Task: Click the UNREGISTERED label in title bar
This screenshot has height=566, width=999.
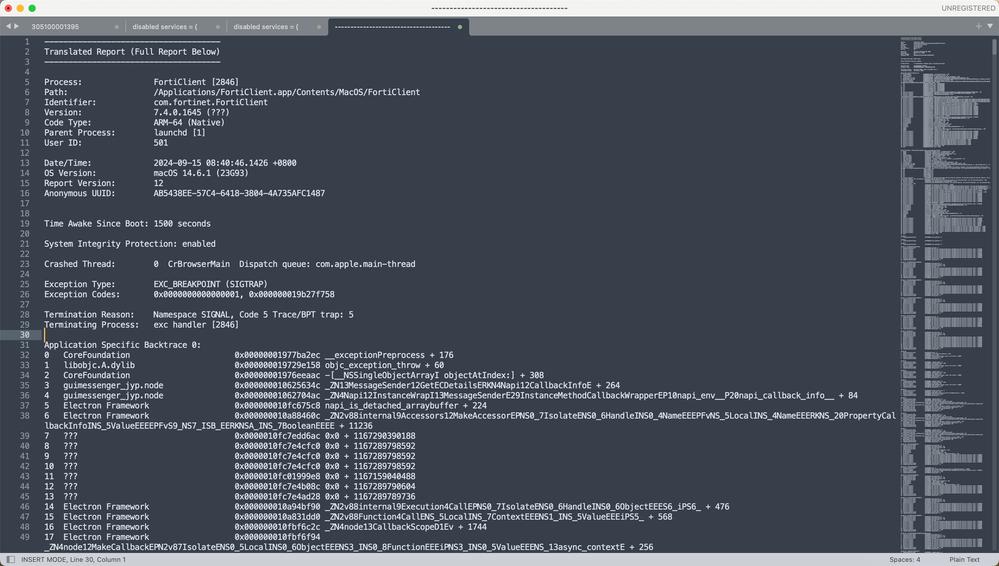Action: click(968, 8)
